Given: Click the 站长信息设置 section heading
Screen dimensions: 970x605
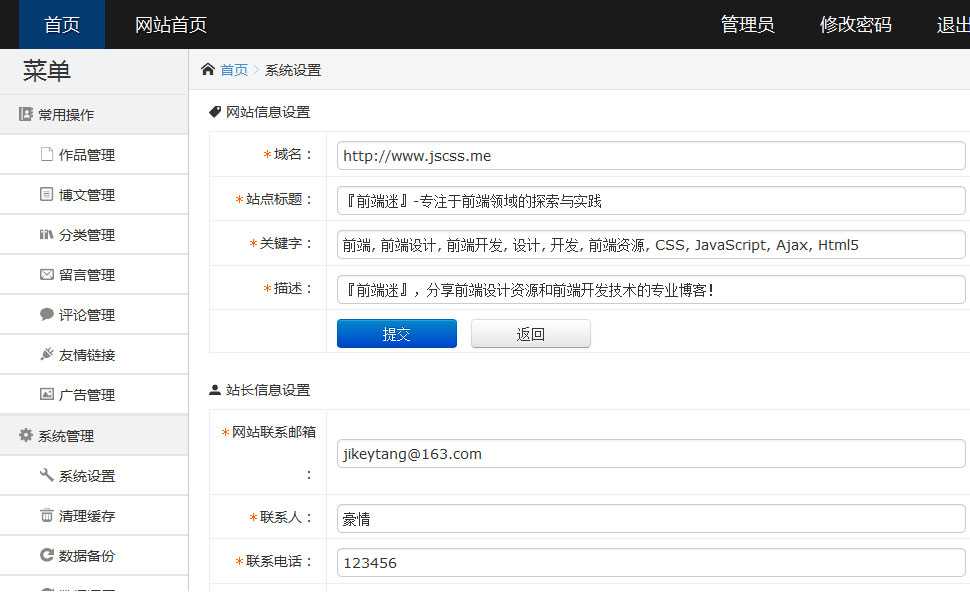Looking at the screenshot, I should [x=268, y=390].
